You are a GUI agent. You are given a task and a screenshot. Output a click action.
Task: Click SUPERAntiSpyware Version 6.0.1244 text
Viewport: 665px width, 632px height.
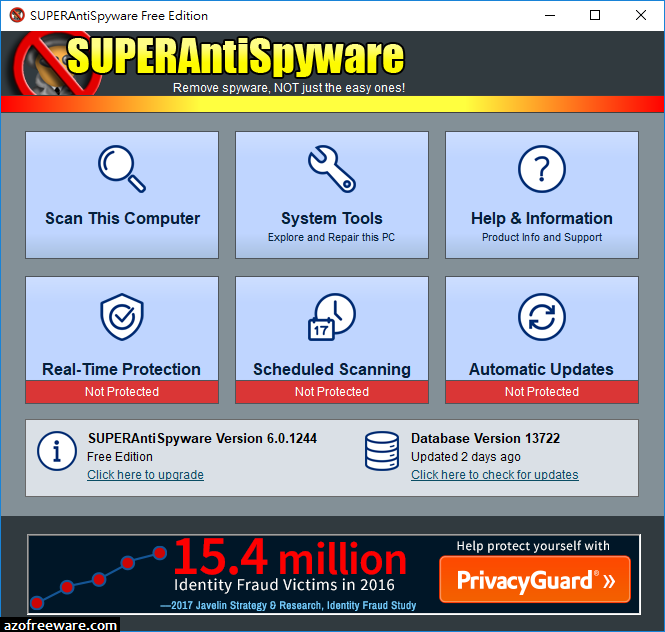[202, 438]
